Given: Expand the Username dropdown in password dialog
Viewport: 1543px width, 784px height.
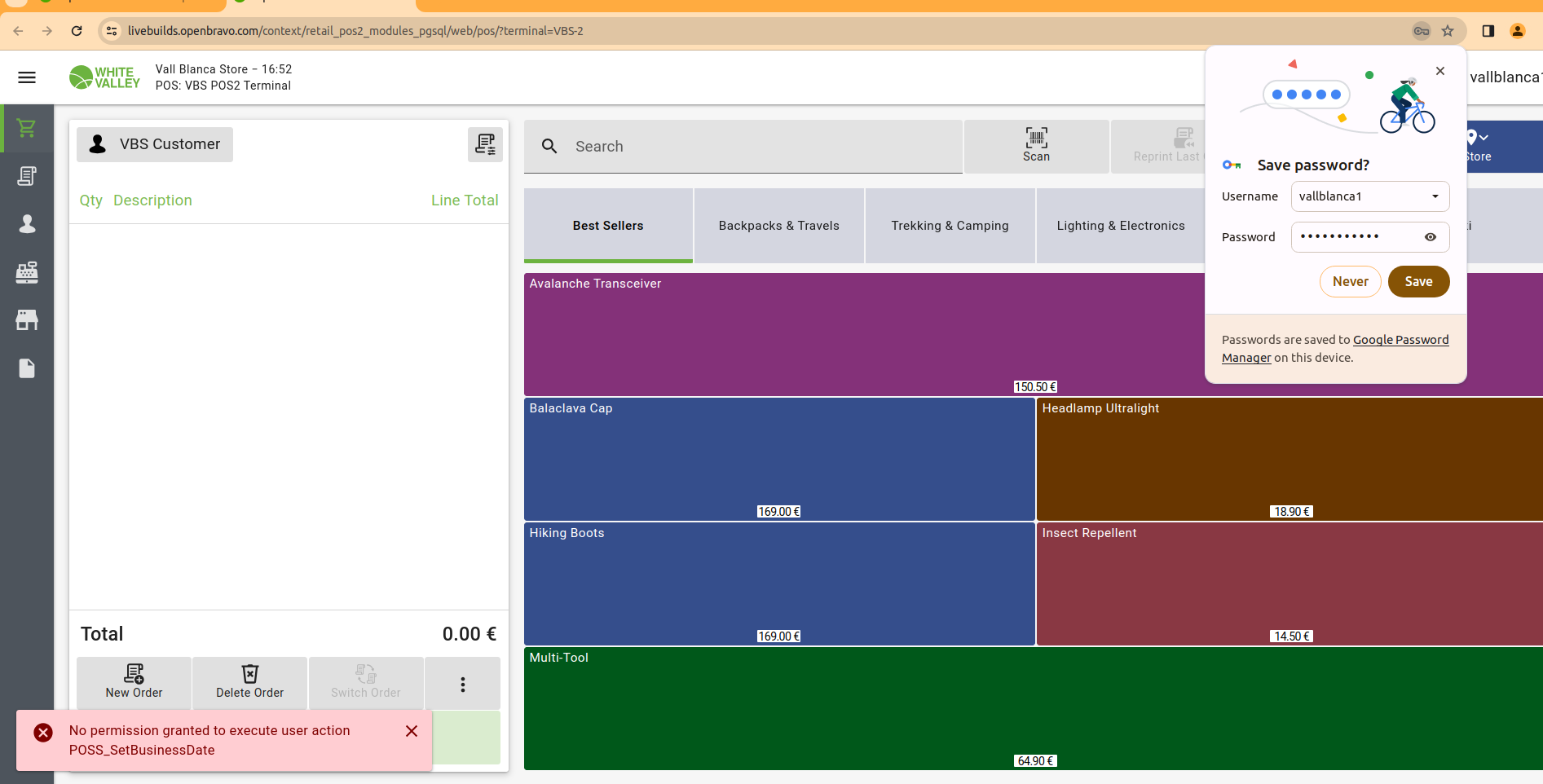Looking at the screenshot, I should click(1435, 196).
